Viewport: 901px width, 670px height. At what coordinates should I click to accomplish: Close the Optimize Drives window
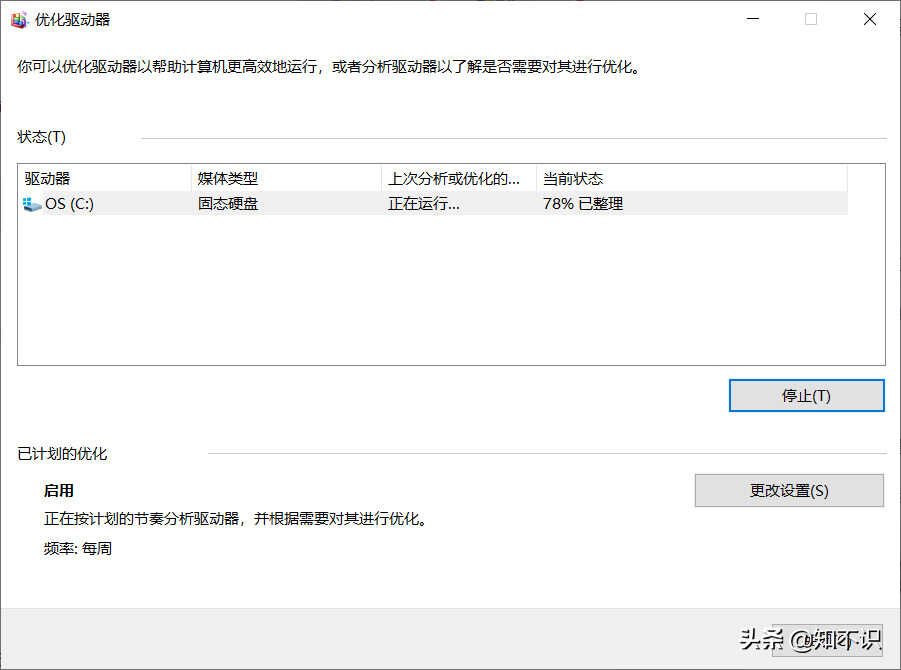[869, 19]
